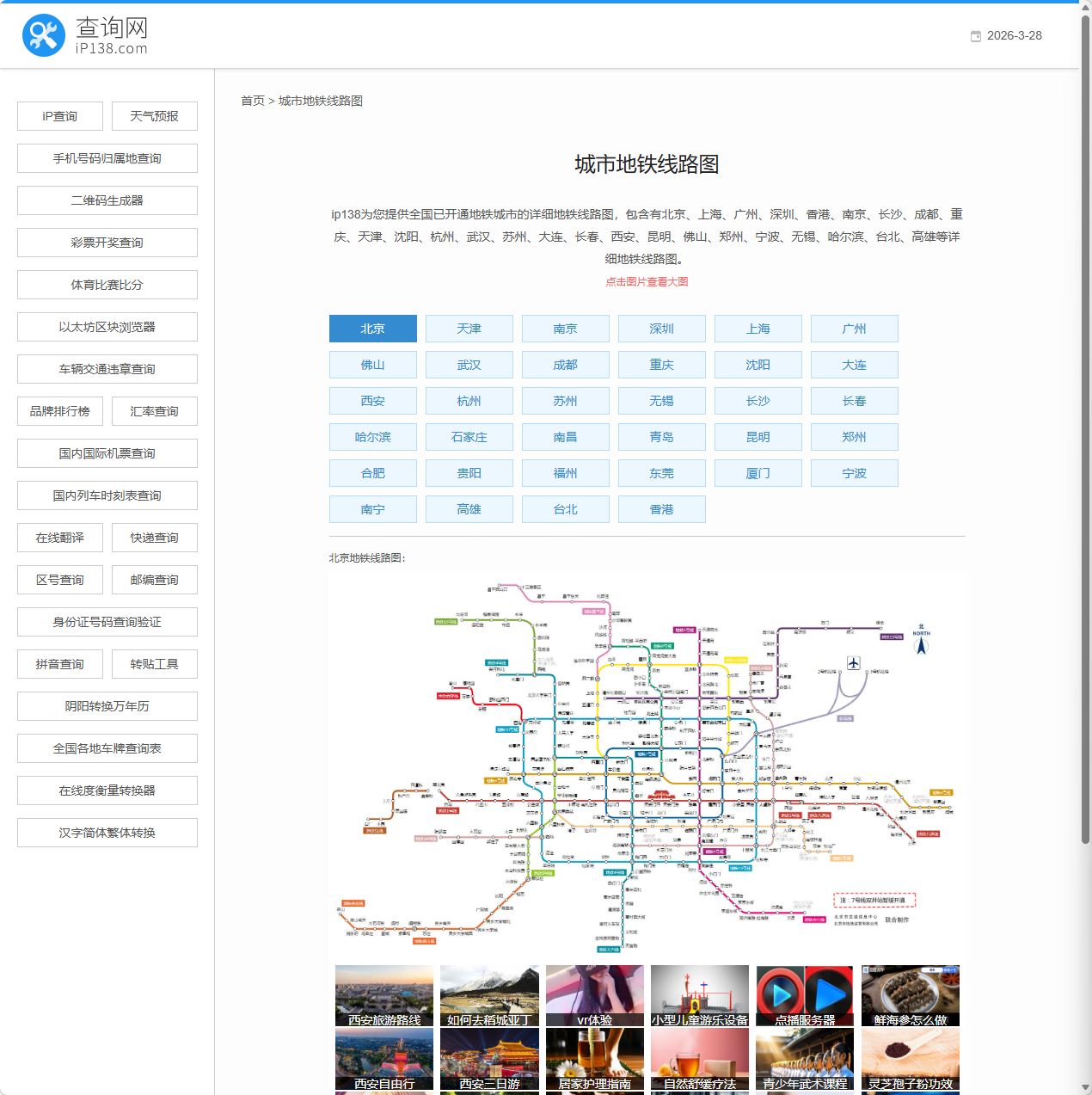Click the 点播服务器 play icon thumbnail

[x=805, y=996]
